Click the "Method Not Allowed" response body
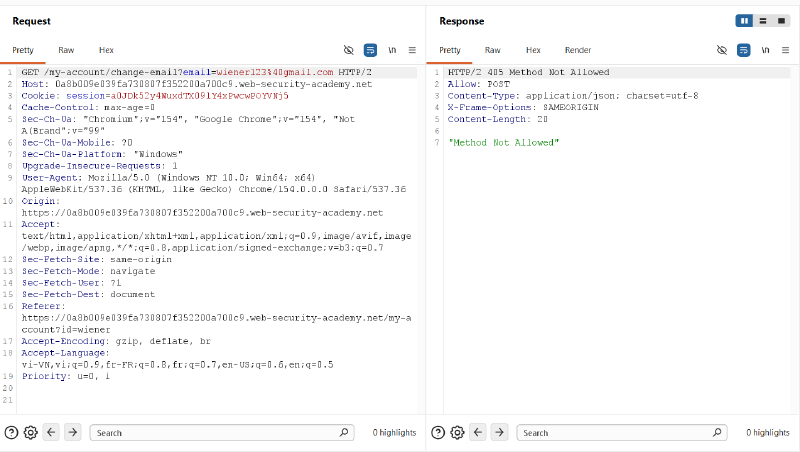800x452 pixels. [504, 143]
